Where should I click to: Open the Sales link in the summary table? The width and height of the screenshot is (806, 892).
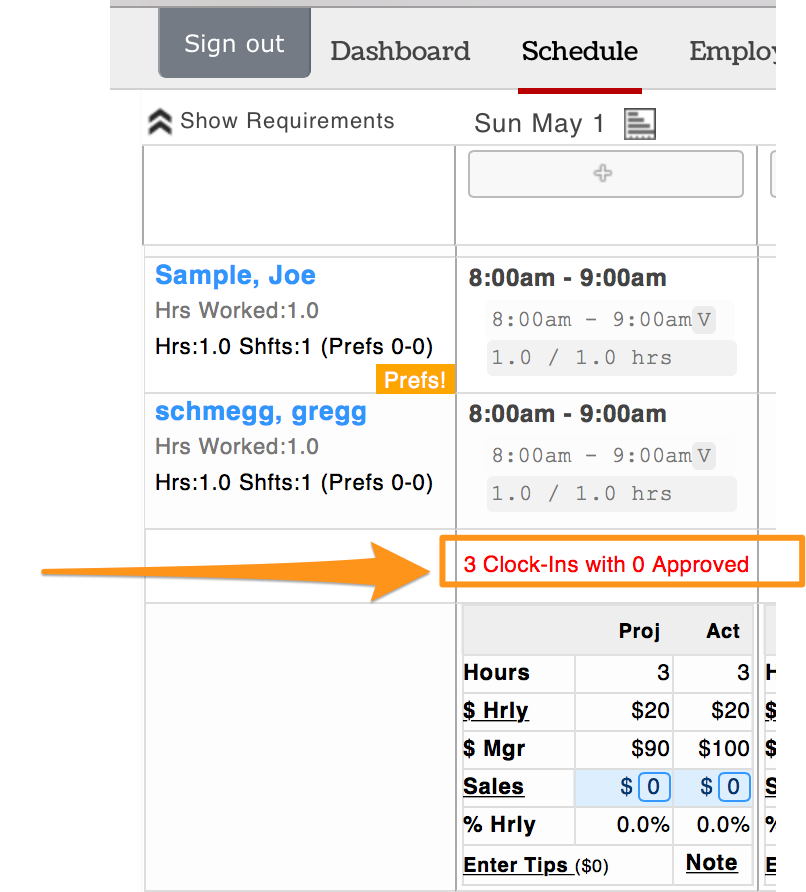493,786
